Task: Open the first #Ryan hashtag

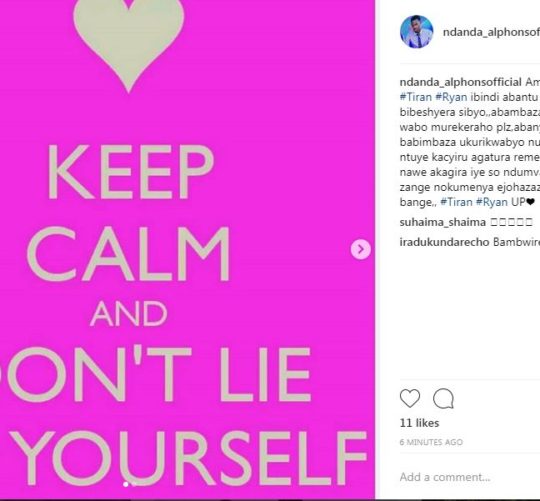Action: pyautogui.click(x=451, y=97)
